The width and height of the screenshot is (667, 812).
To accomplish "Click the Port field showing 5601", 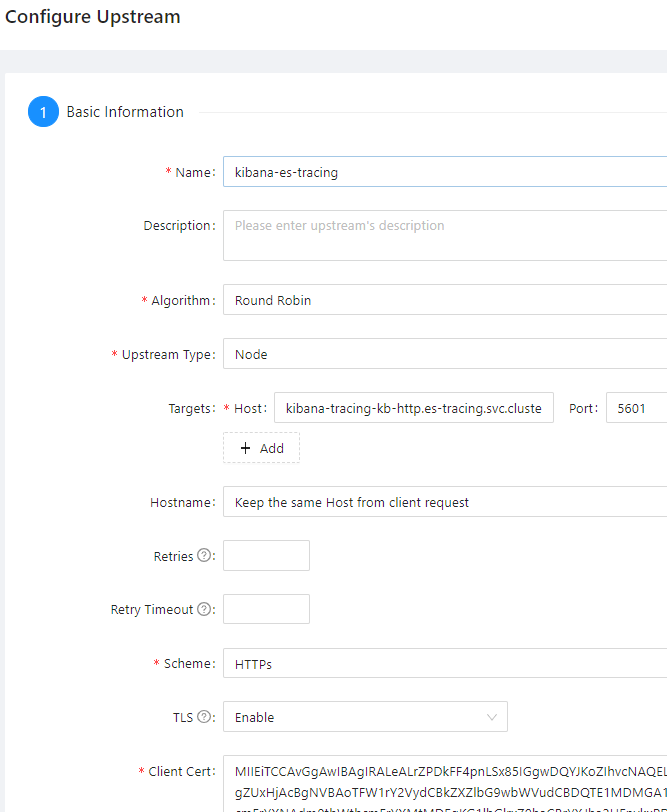I will (x=635, y=407).
